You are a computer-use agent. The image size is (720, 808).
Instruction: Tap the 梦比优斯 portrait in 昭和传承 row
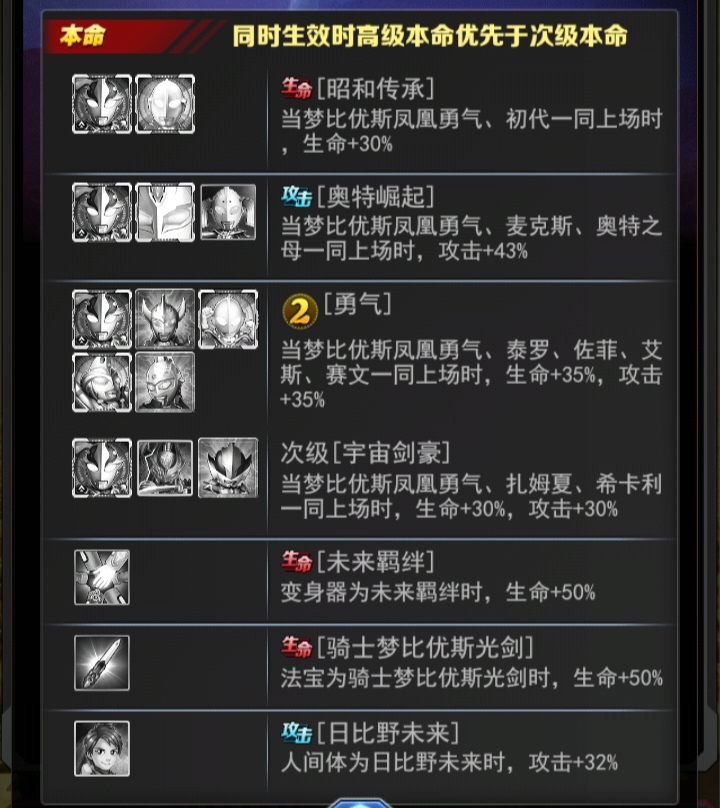pos(102,104)
